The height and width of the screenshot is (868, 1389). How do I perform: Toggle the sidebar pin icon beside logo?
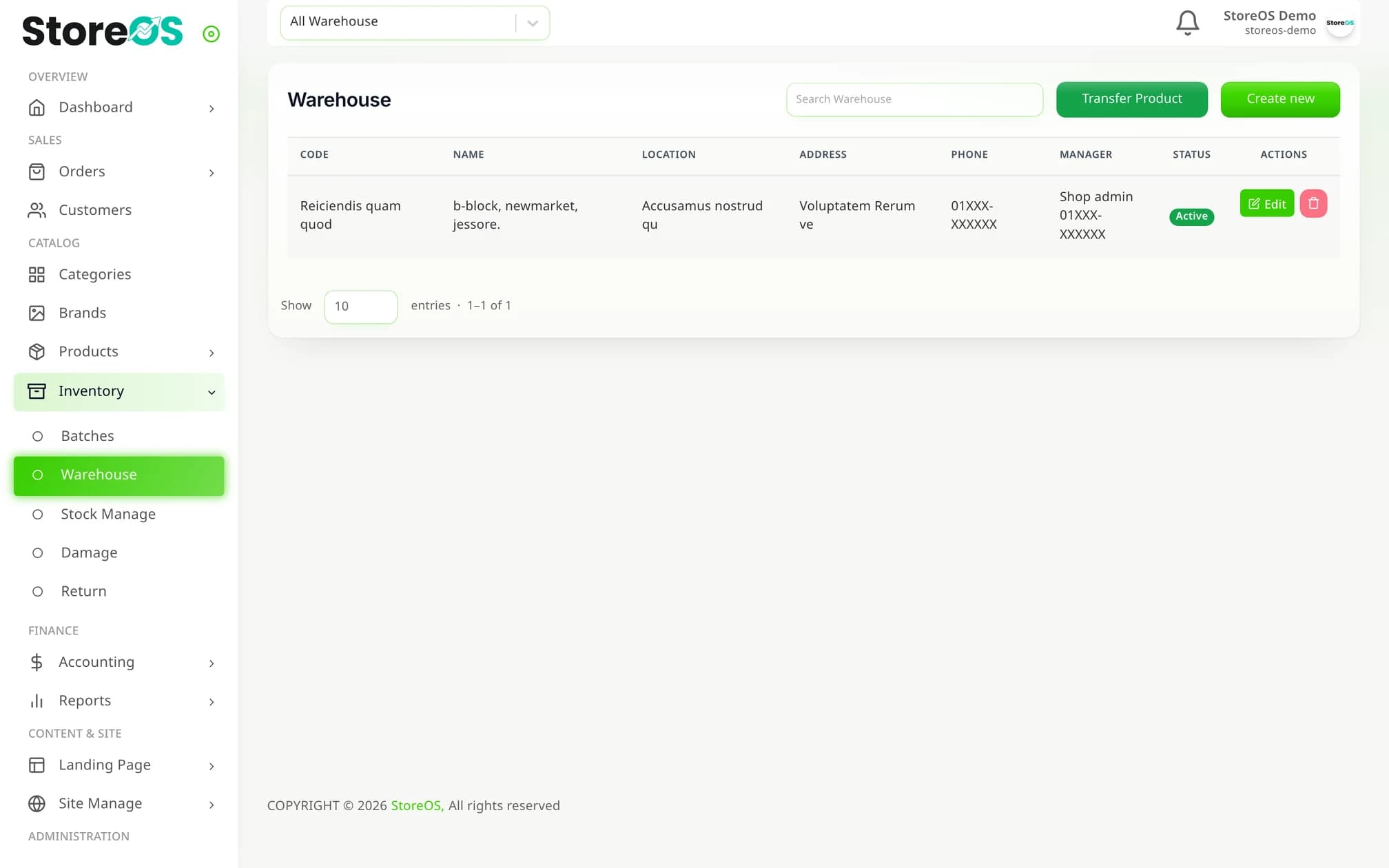click(x=211, y=34)
